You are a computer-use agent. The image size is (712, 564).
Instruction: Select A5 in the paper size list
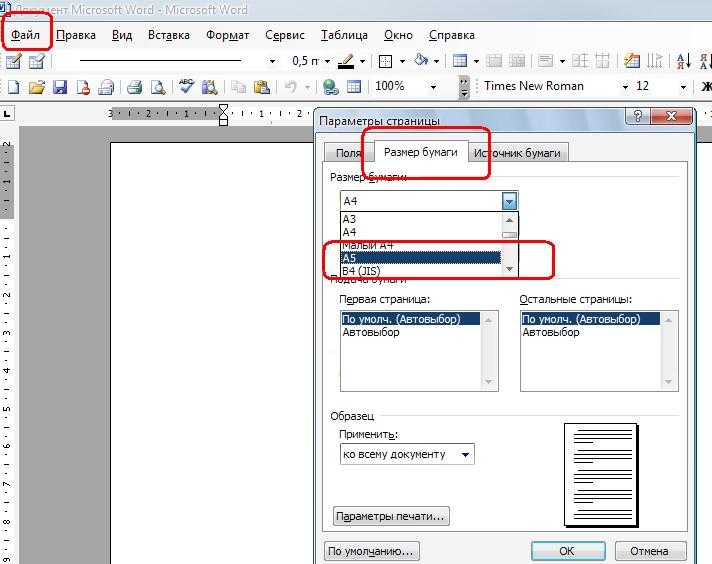click(x=420, y=258)
